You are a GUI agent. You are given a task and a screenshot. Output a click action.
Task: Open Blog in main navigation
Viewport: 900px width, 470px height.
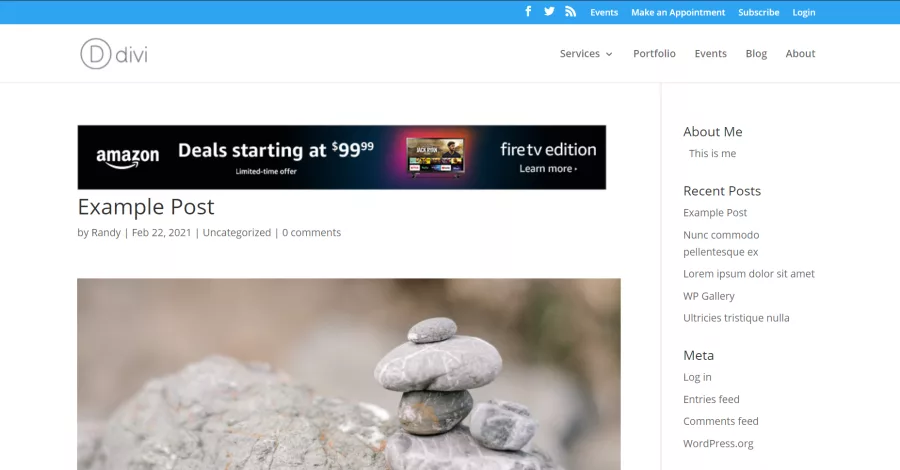(756, 53)
